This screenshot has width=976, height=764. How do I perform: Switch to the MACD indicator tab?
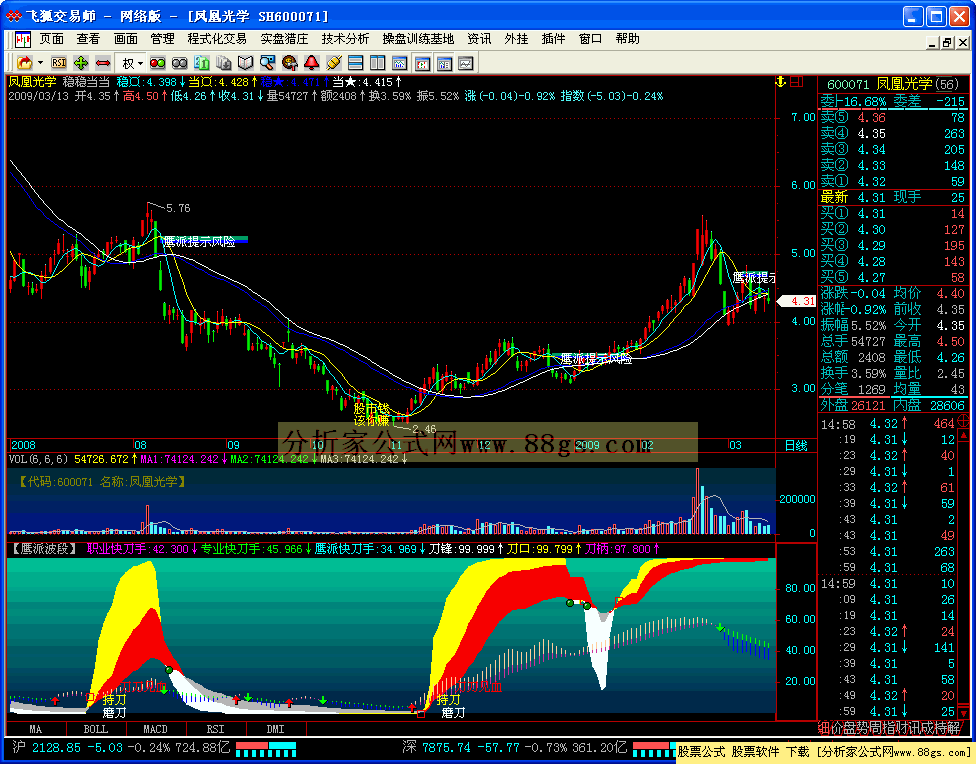[x=156, y=729]
